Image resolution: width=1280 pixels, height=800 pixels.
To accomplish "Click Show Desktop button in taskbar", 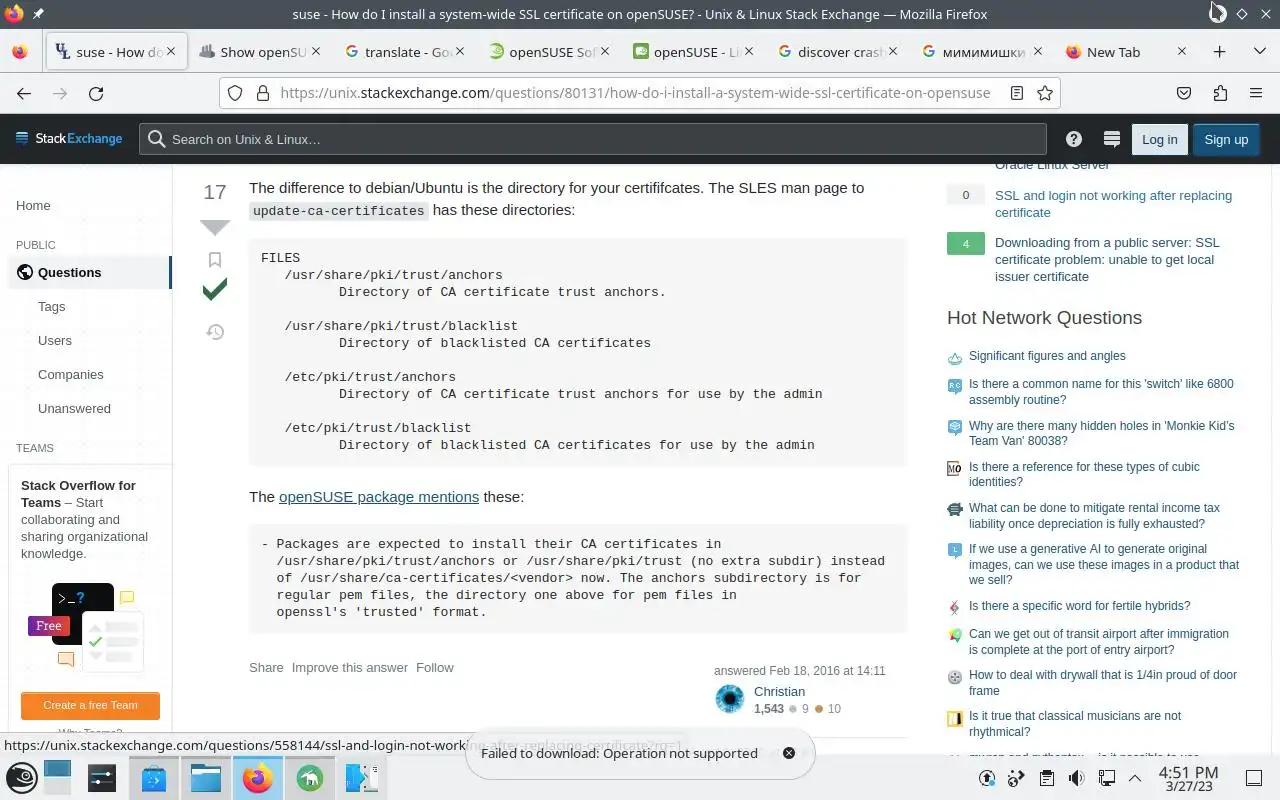I will 1253,778.
